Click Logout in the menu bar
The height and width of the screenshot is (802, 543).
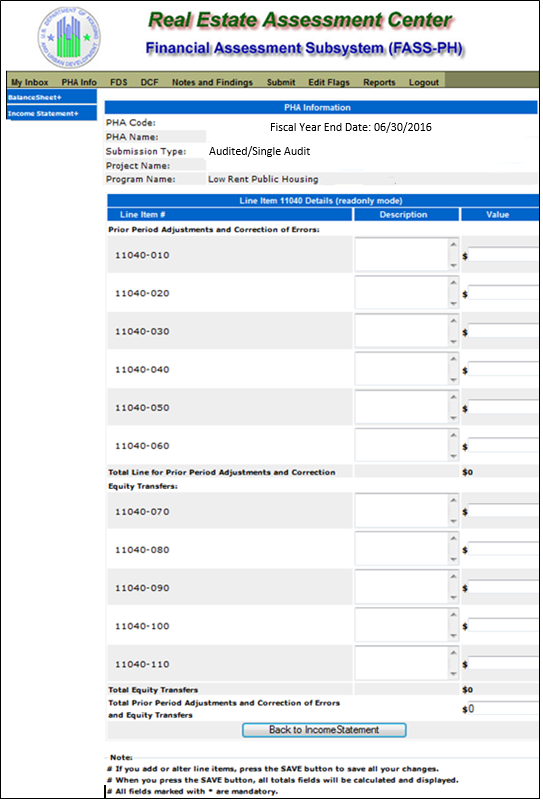[424, 82]
